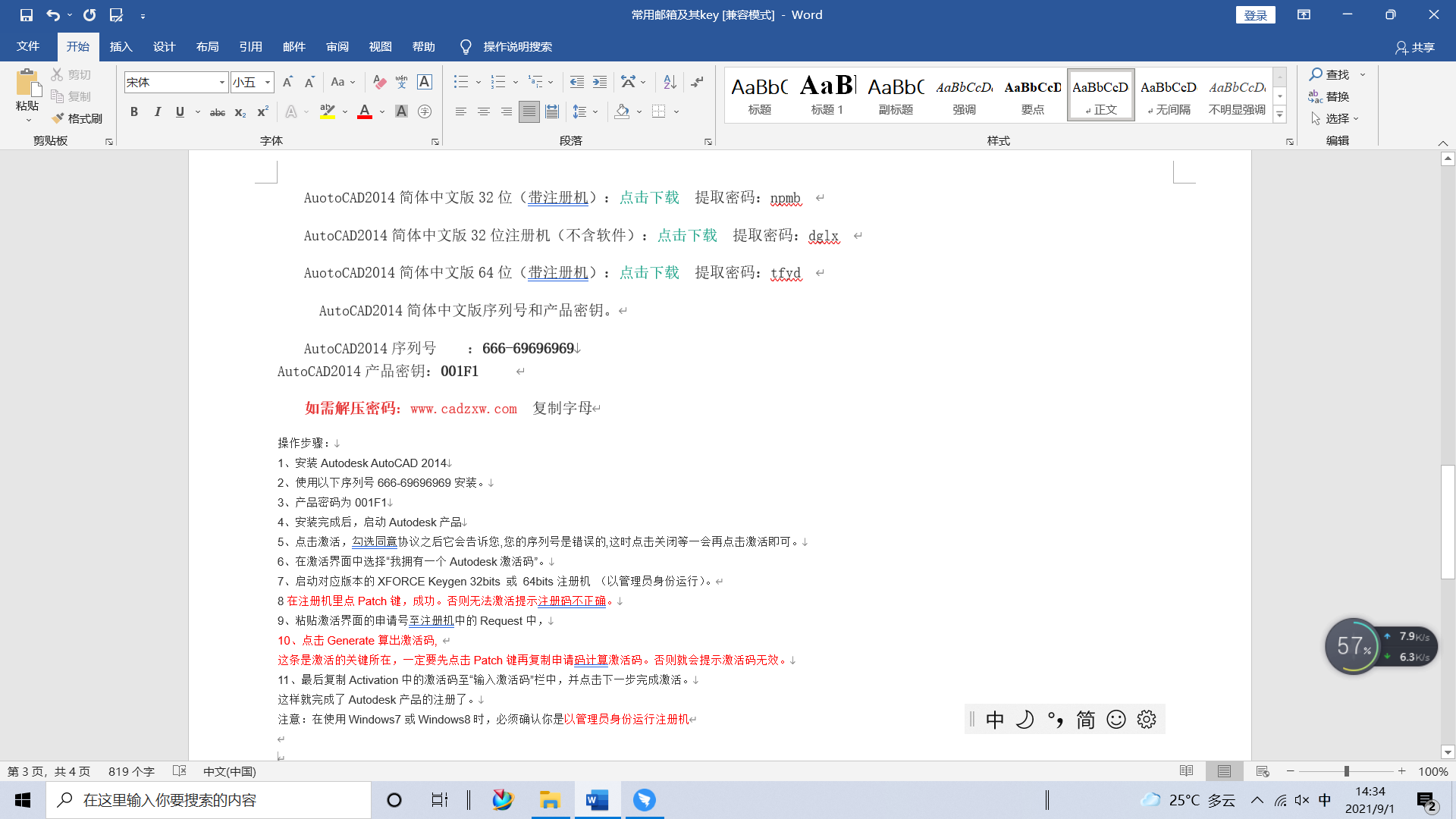Click the Format Painter brush icon
Viewport: 1456px width, 819px height.
click(58, 118)
